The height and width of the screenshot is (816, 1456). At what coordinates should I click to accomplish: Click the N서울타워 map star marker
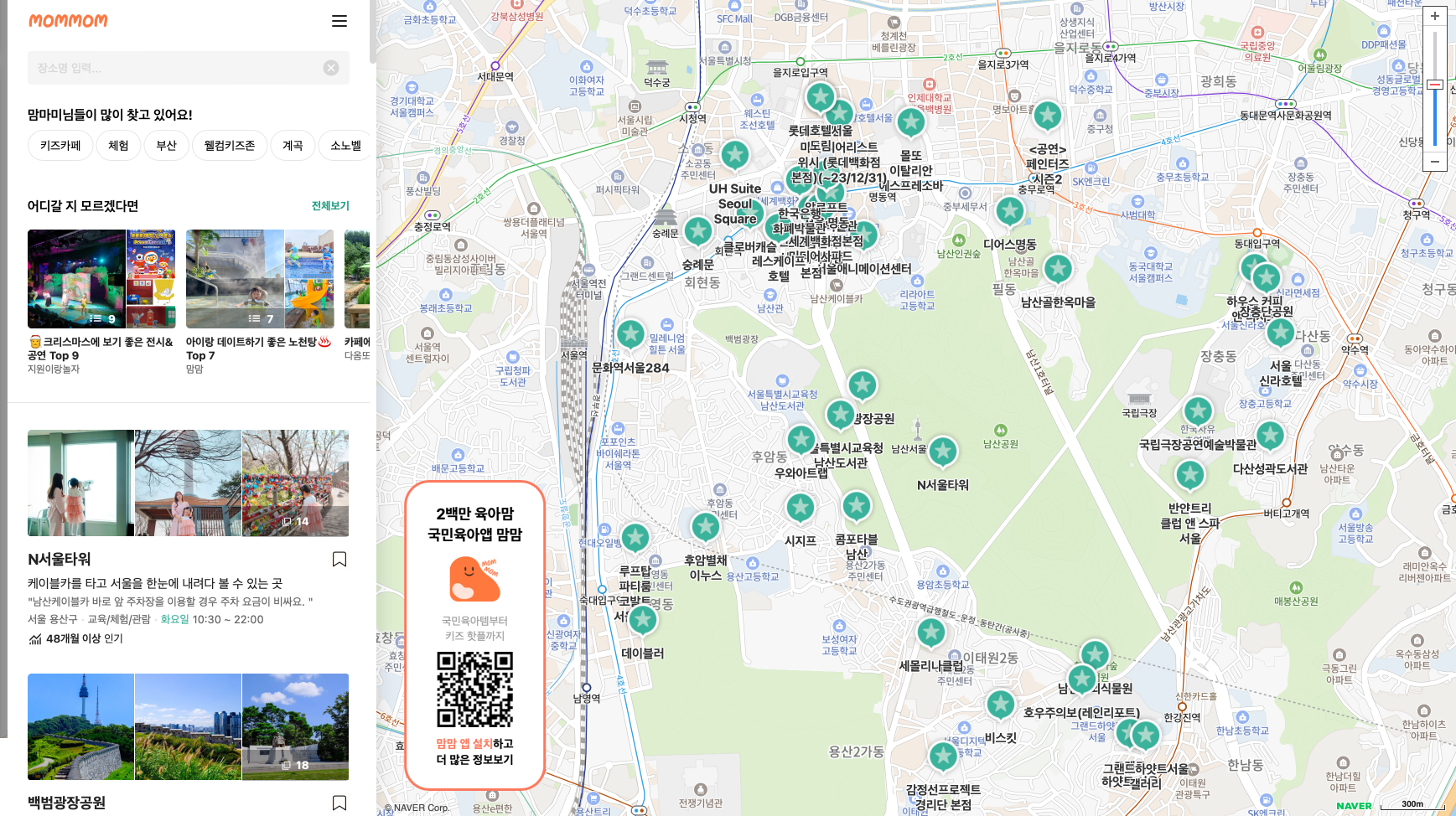pyautogui.click(x=943, y=452)
